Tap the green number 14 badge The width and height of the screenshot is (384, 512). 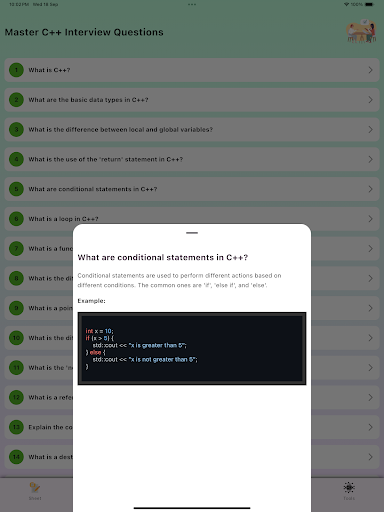click(x=16, y=457)
